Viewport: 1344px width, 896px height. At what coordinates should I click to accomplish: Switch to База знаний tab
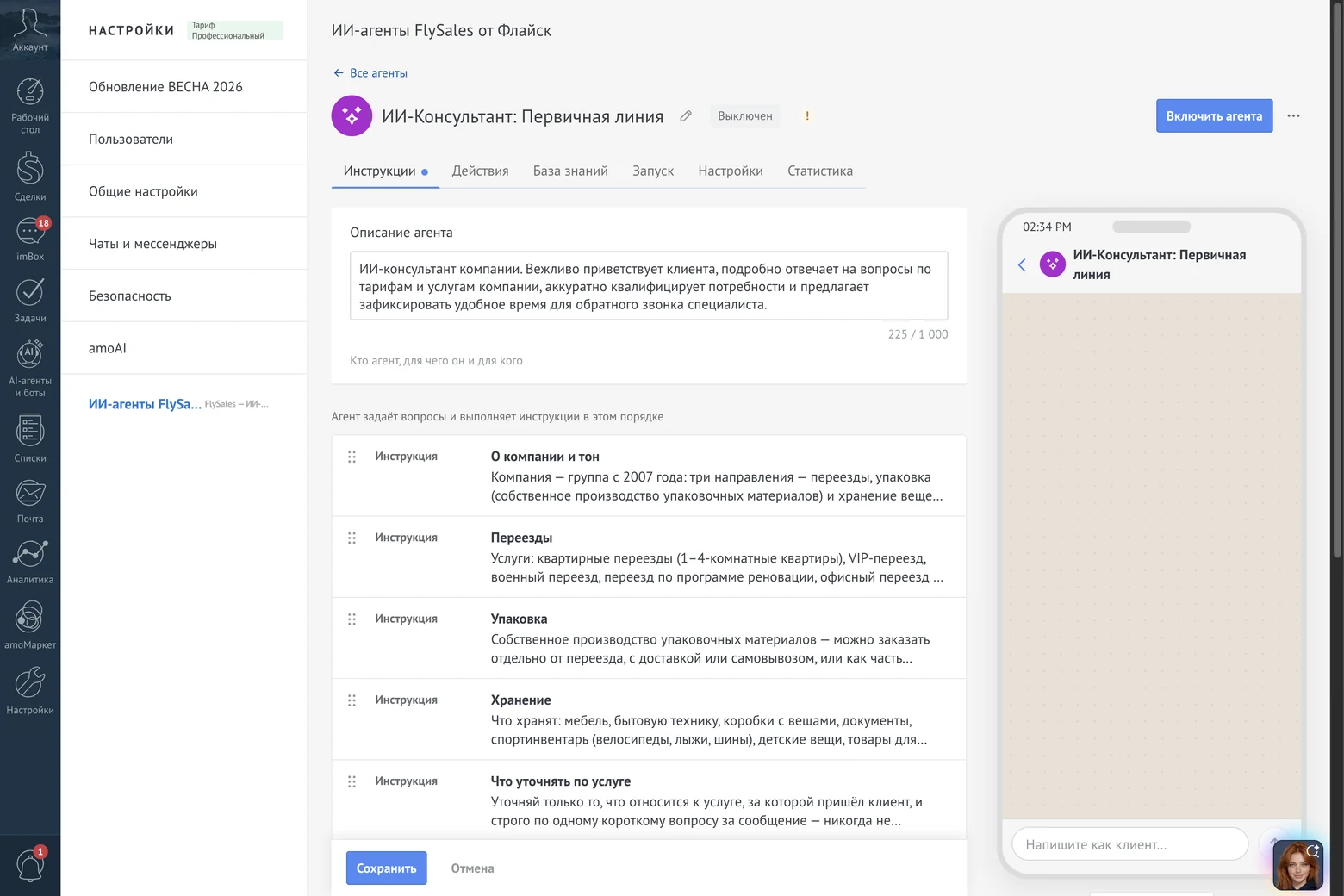[x=570, y=171]
